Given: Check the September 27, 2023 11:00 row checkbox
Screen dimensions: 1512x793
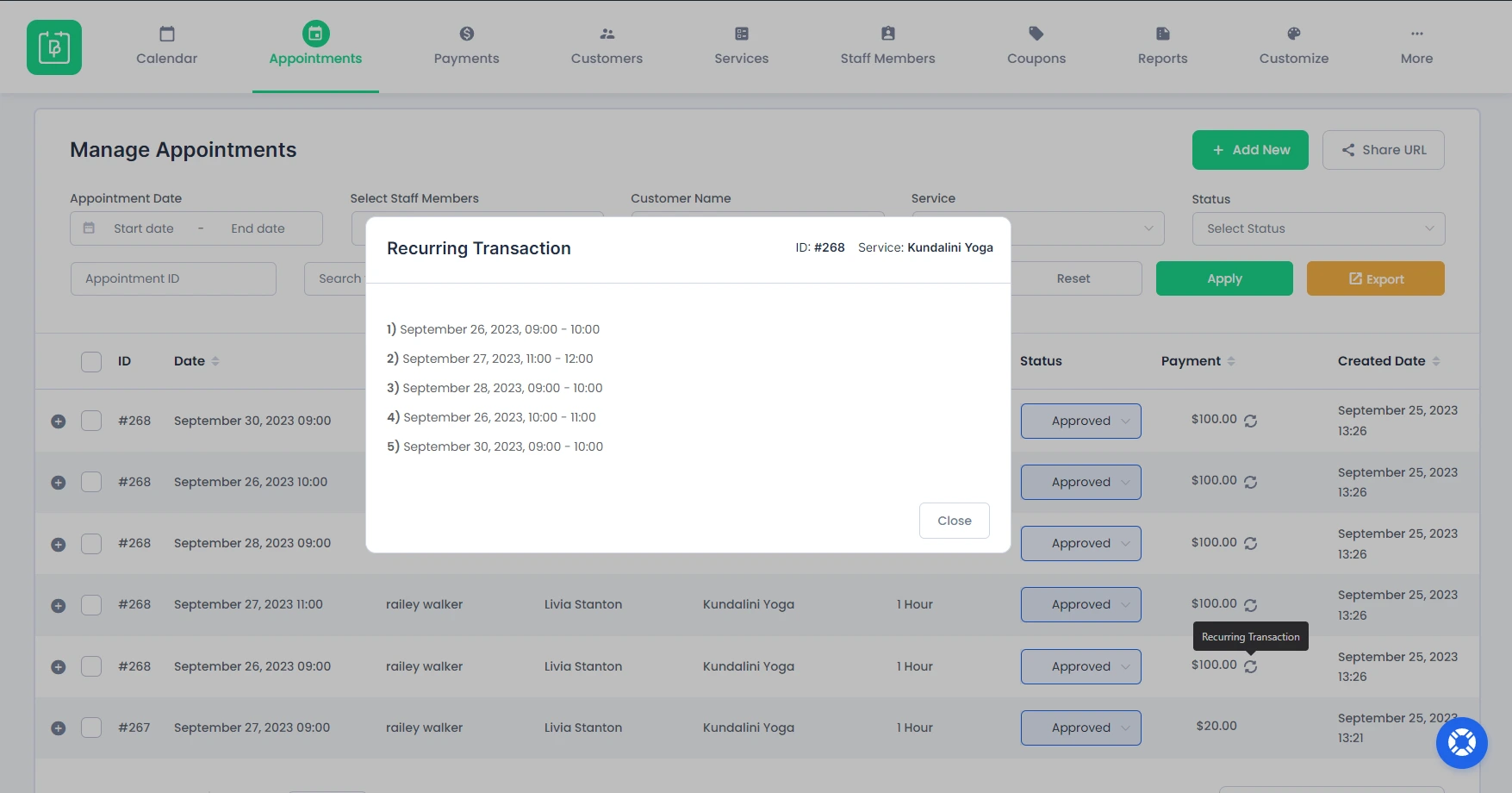Looking at the screenshot, I should [91, 605].
